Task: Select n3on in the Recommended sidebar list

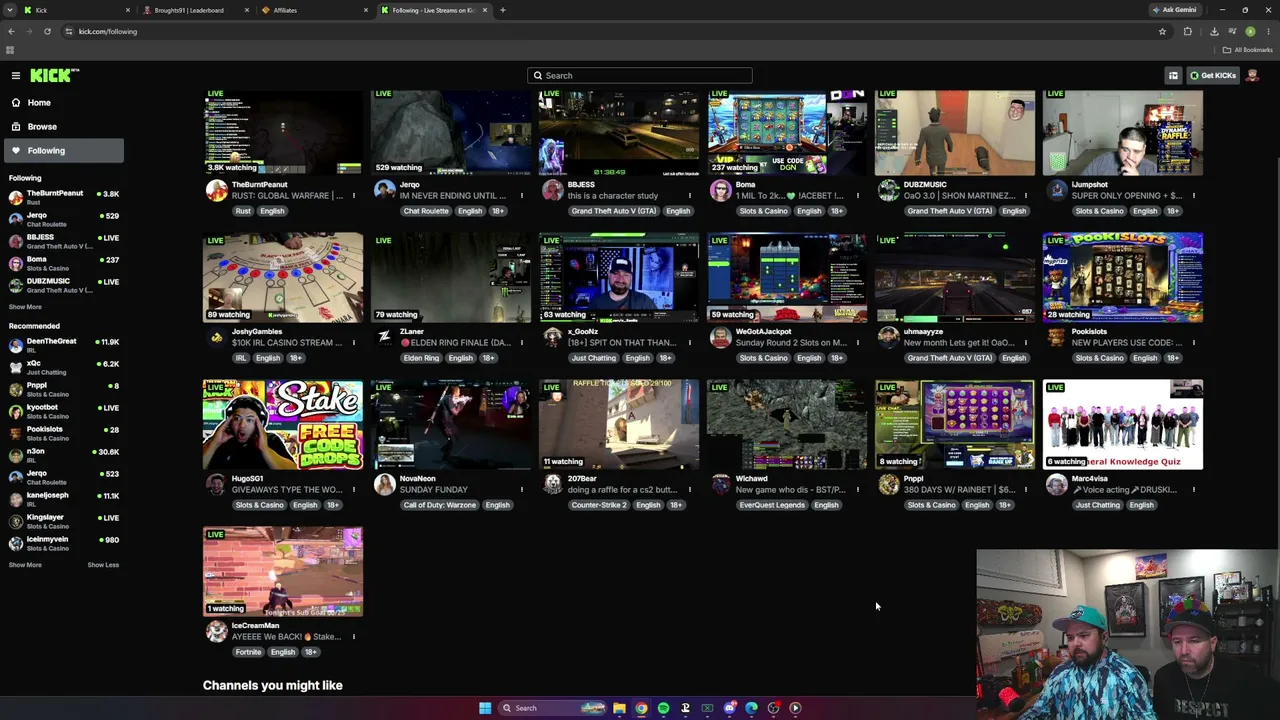Action: click(x=64, y=456)
